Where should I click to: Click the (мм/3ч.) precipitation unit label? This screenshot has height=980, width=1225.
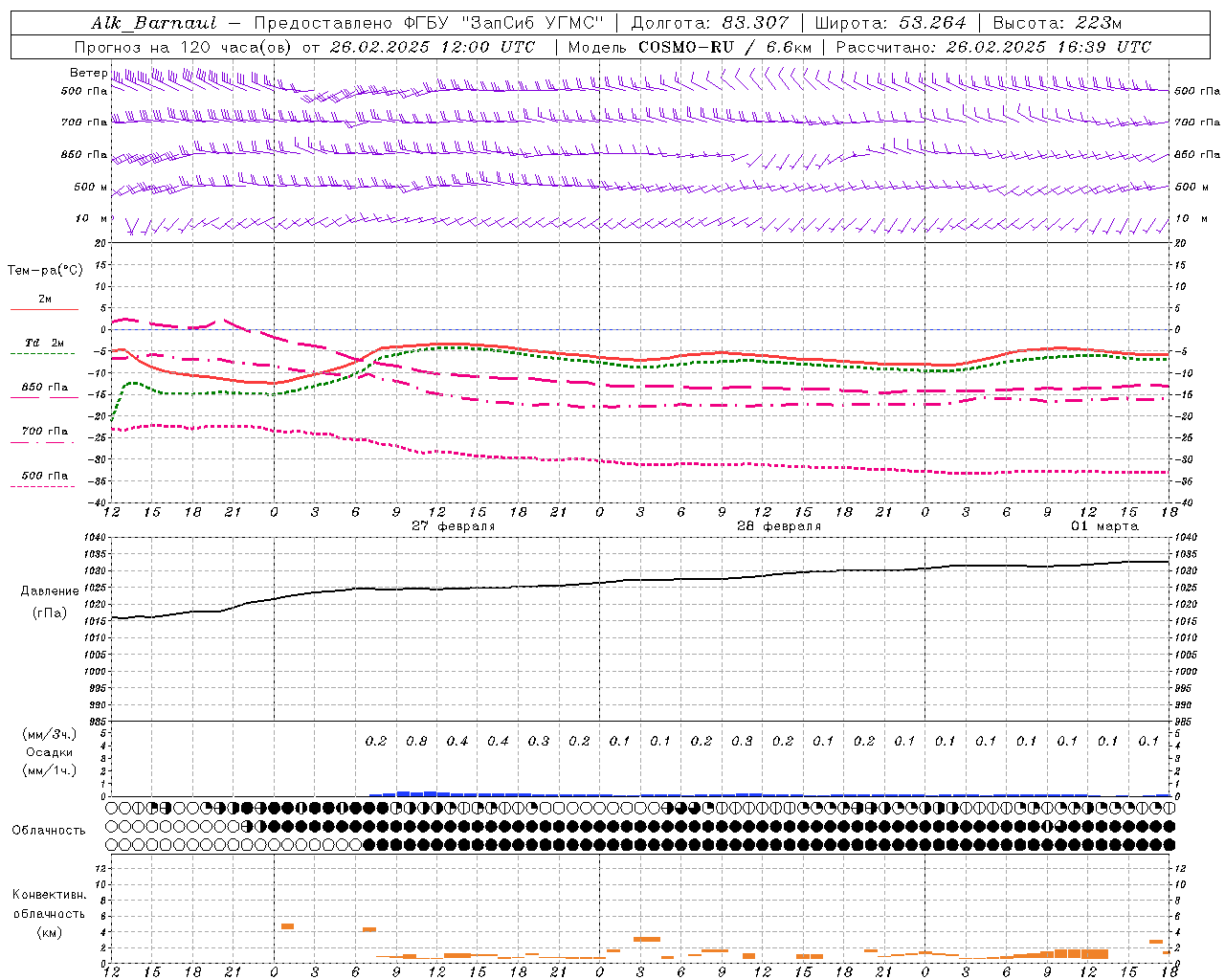(49, 734)
